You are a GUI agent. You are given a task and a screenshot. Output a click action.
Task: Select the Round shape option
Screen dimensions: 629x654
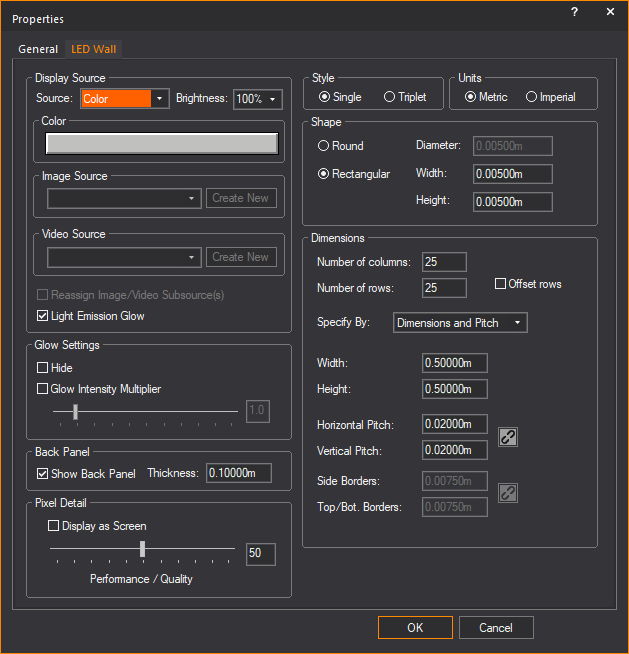point(324,146)
